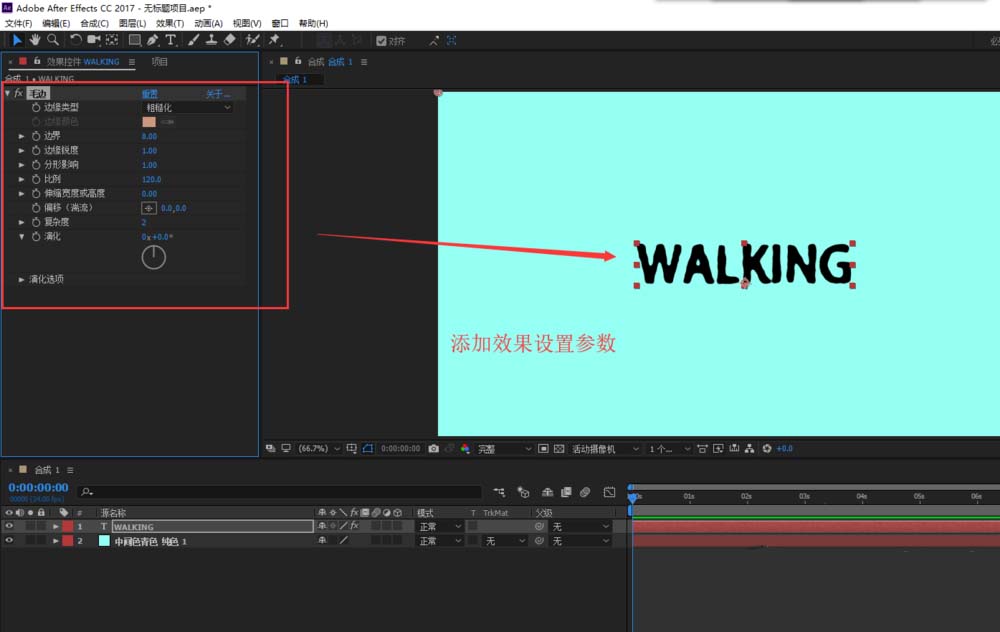Select the Clone Stamp tool

(211, 40)
